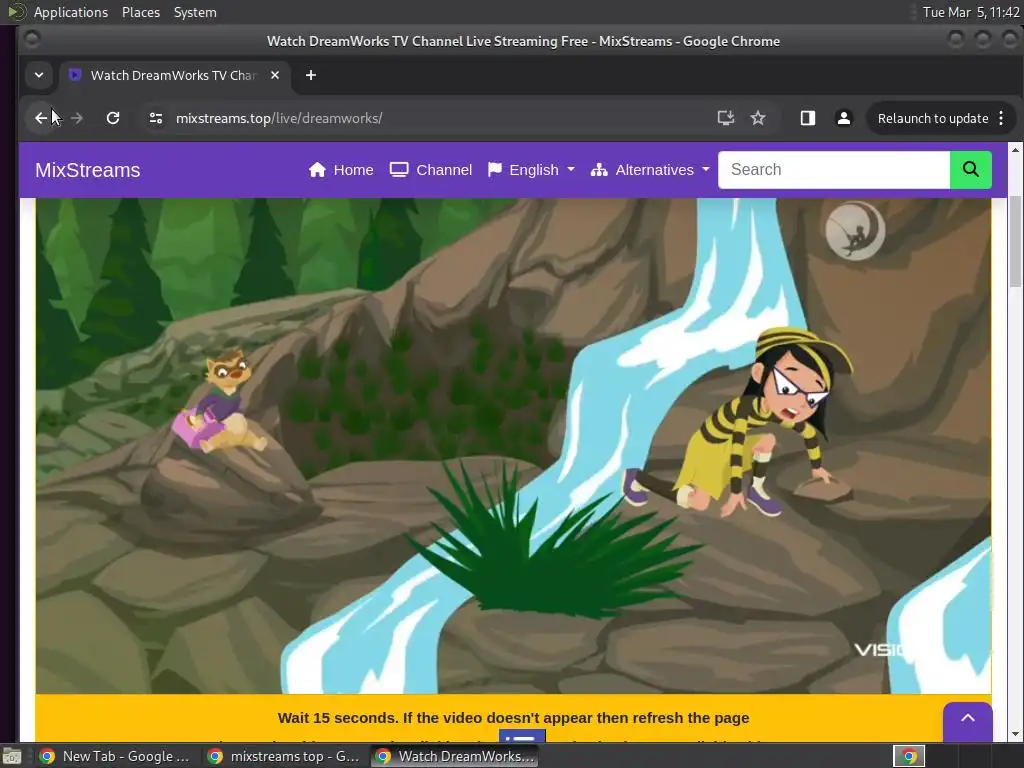Go back with the browser back arrow
This screenshot has width=1024, height=768.
(41, 118)
